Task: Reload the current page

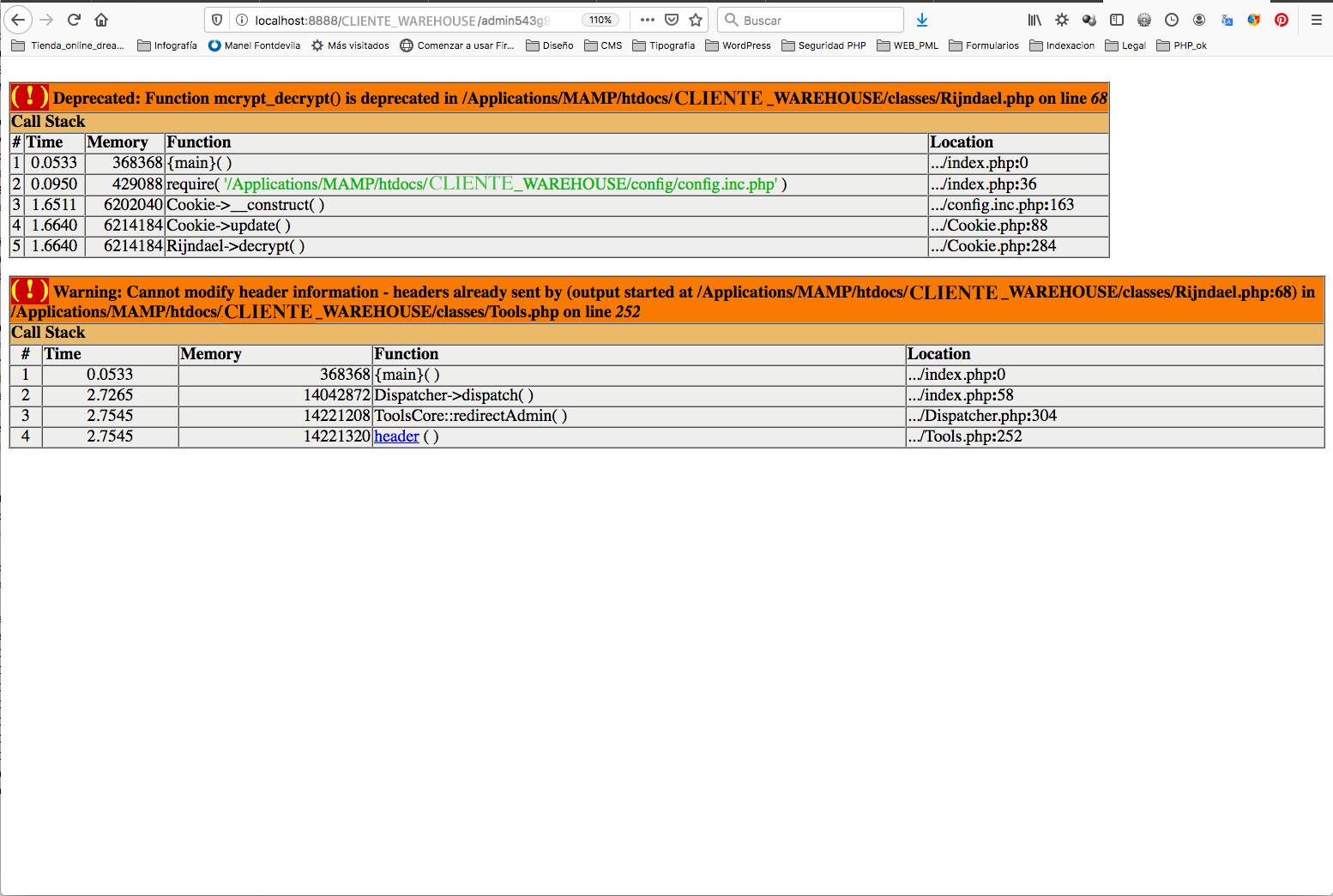Action: [74, 20]
